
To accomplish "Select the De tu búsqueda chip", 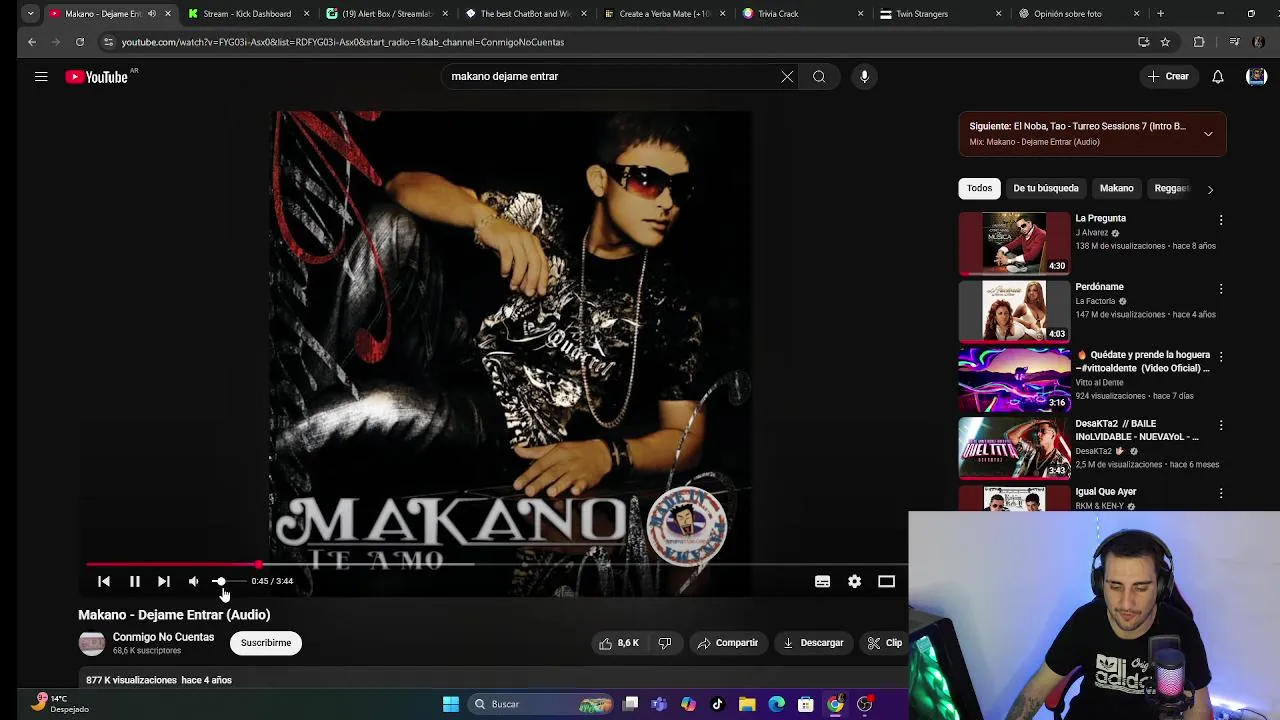I will (x=1046, y=188).
